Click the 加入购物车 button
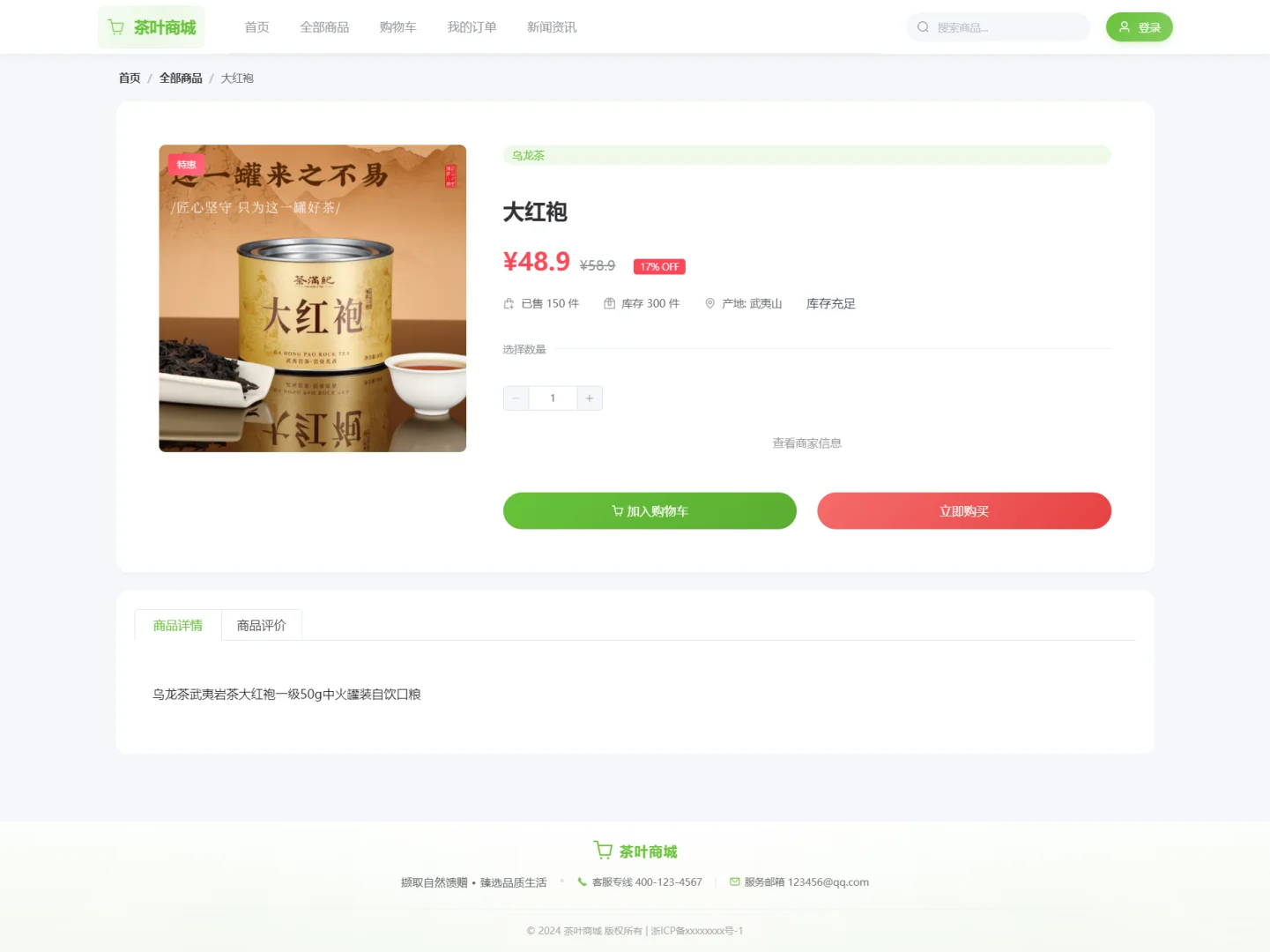Image resolution: width=1270 pixels, height=952 pixels. point(650,510)
